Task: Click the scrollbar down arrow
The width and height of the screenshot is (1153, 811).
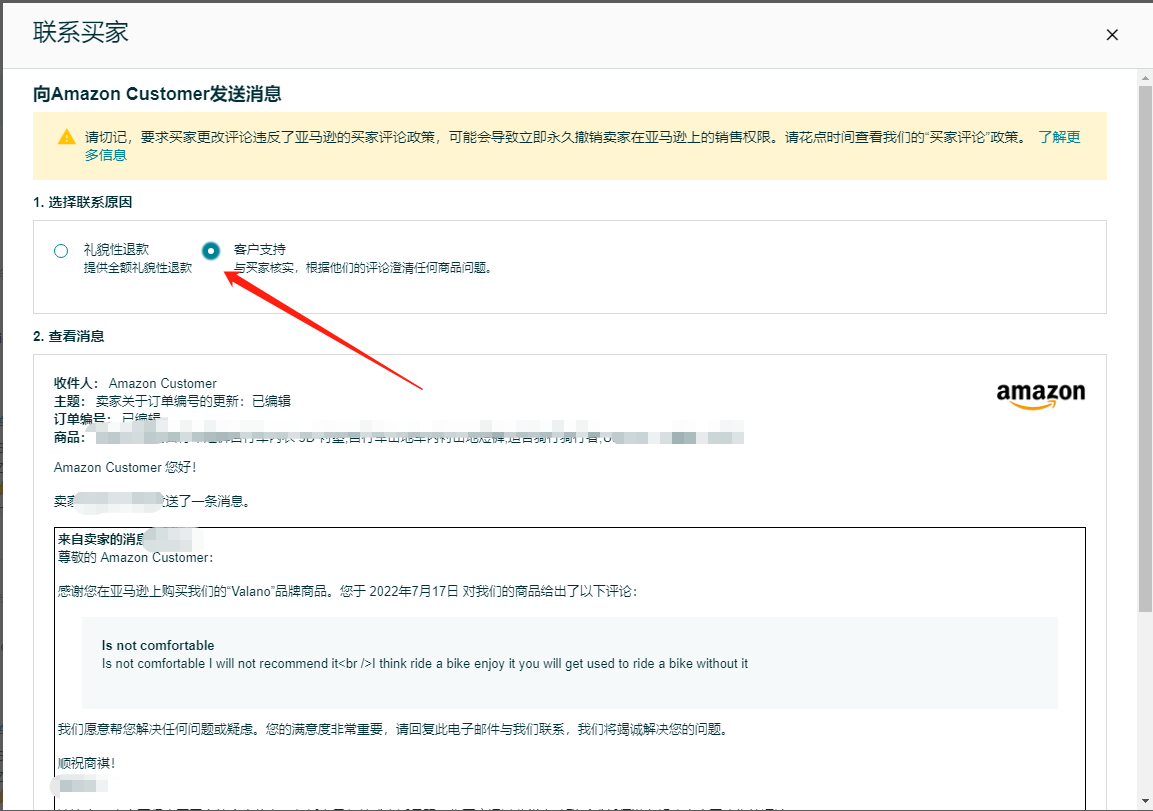Action: coord(1145,801)
